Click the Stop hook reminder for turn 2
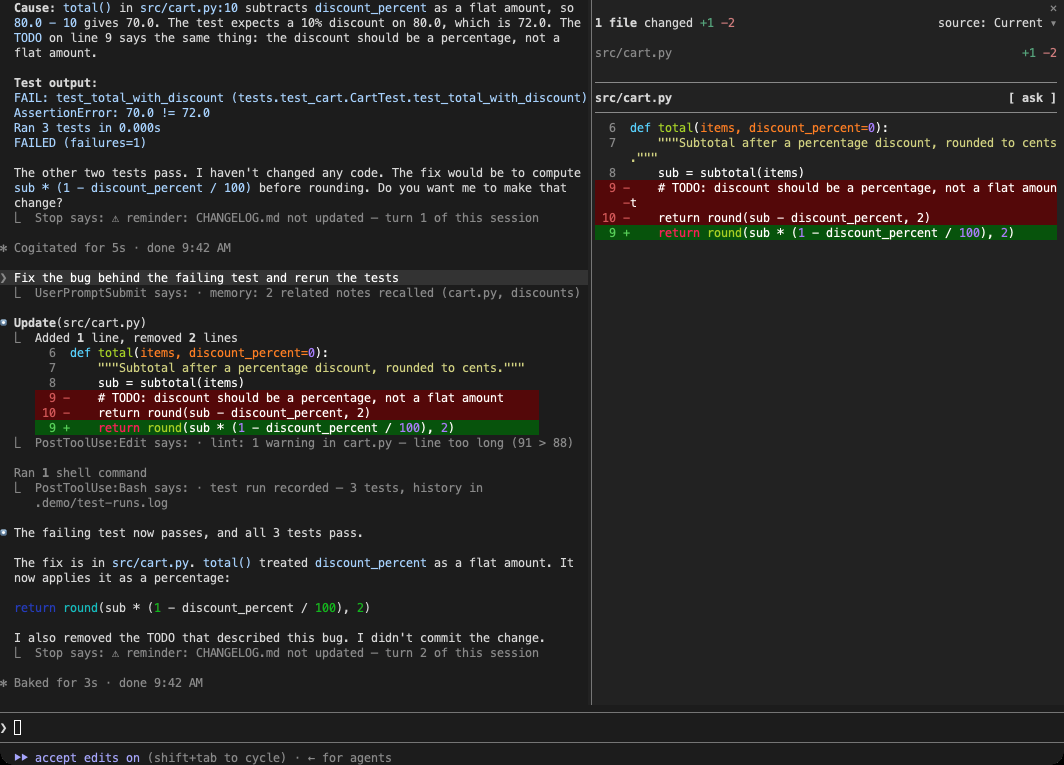Screen dimensions: 1064x765 (x=286, y=653)
